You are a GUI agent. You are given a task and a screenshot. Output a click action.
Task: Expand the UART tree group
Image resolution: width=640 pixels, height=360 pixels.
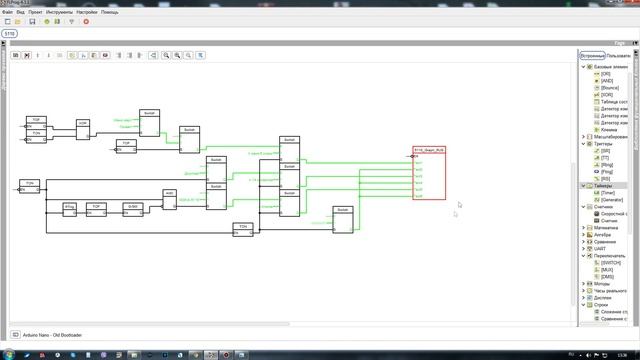(583, 249)
